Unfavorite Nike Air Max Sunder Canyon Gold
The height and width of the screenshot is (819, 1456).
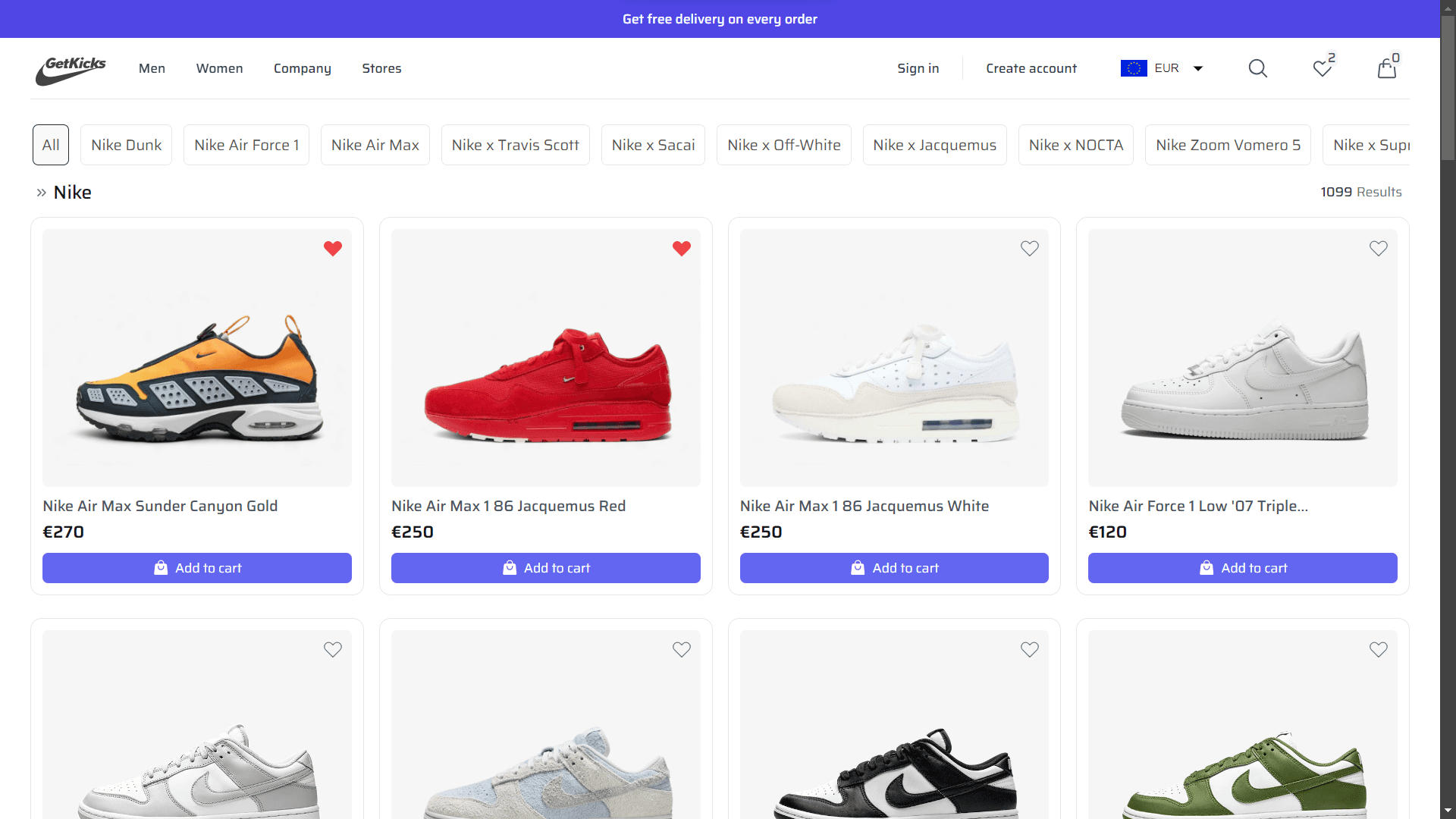[333, 248]
